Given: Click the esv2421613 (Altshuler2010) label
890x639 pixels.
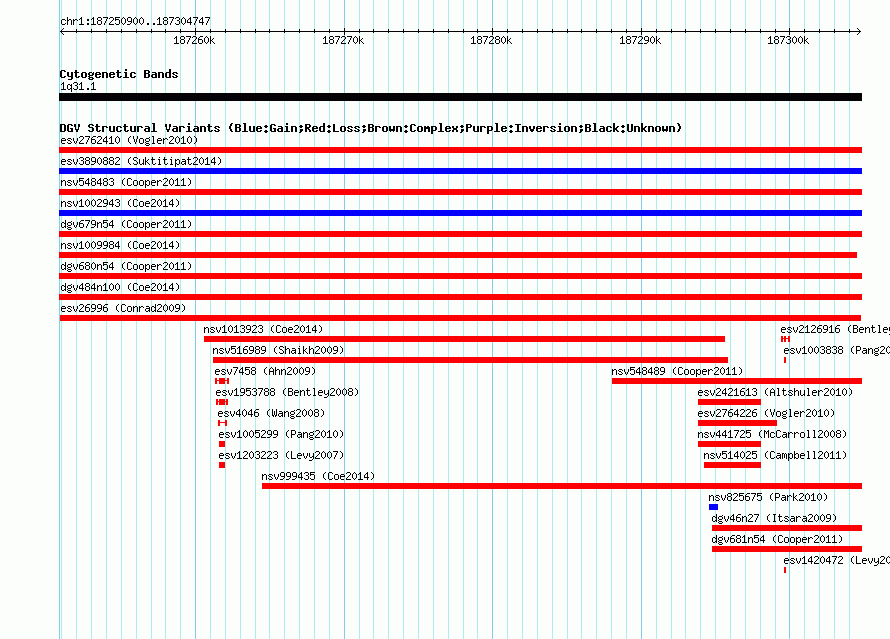Looking at the screenshot, I should point(775,392).
